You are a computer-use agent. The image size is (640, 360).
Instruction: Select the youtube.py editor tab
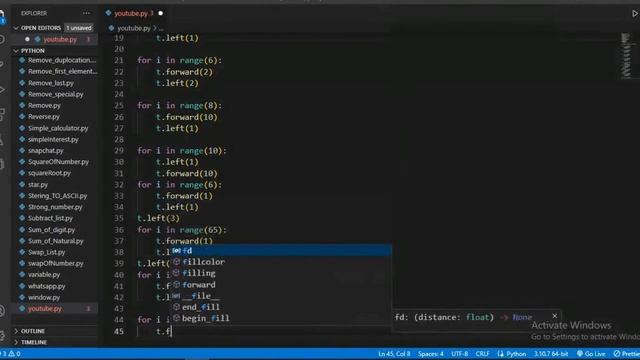131,13
